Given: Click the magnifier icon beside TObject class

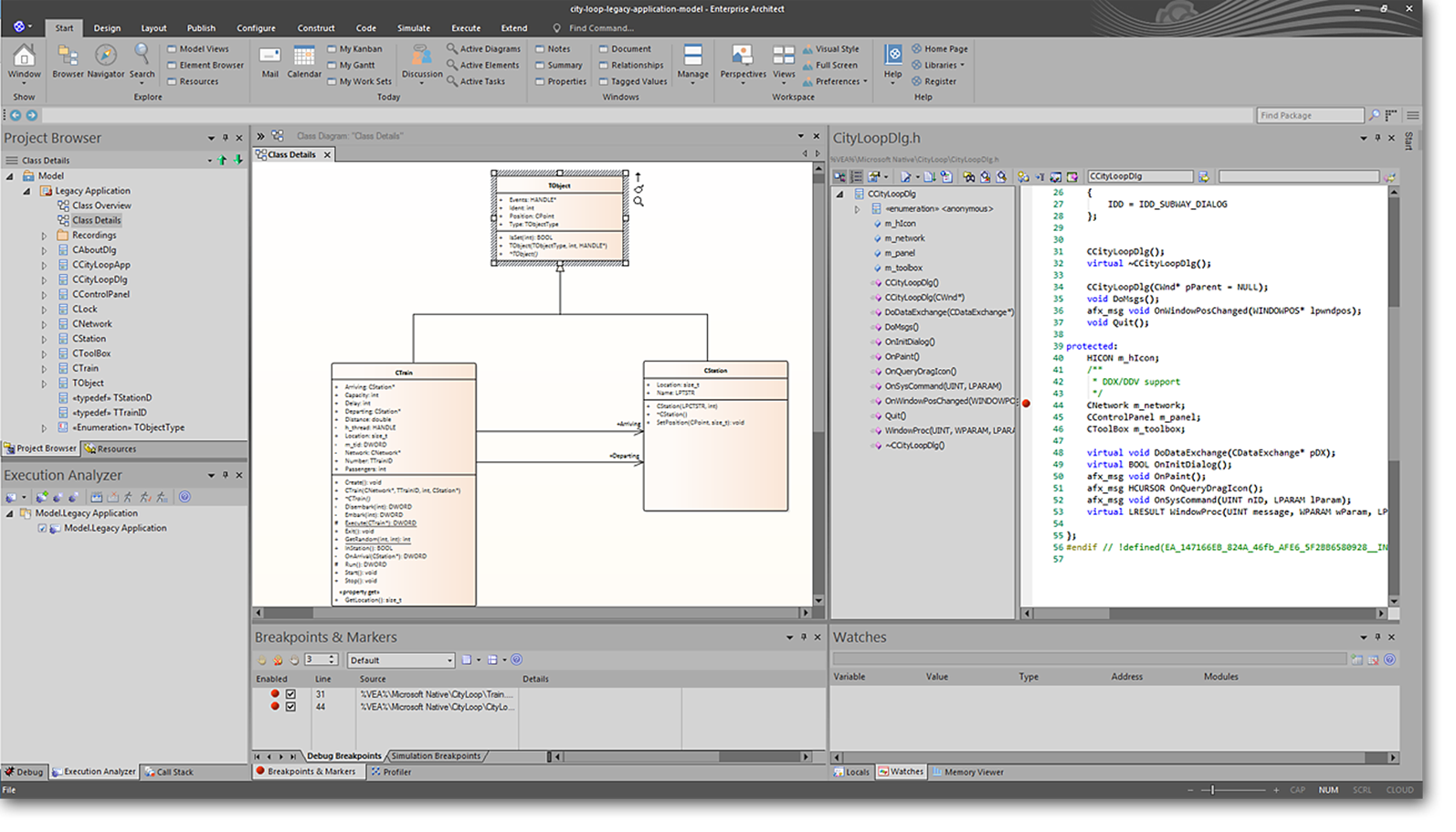Looking at the screenshot, I should [x=638, y=201].
